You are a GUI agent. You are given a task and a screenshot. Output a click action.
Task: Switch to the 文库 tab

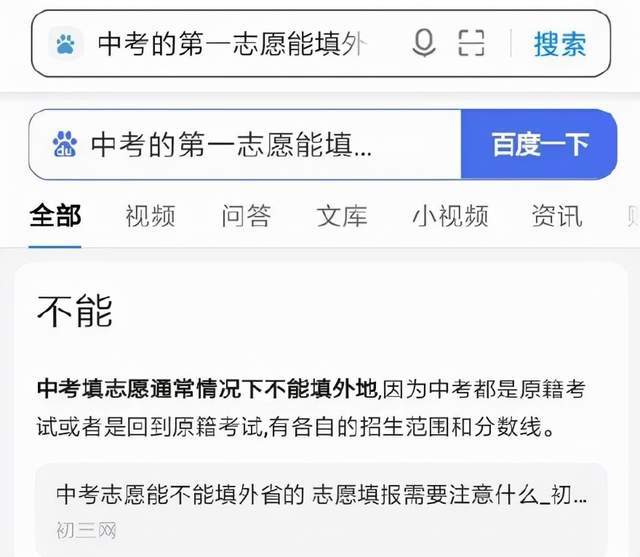pyautogui.click(x=342, y=216)
